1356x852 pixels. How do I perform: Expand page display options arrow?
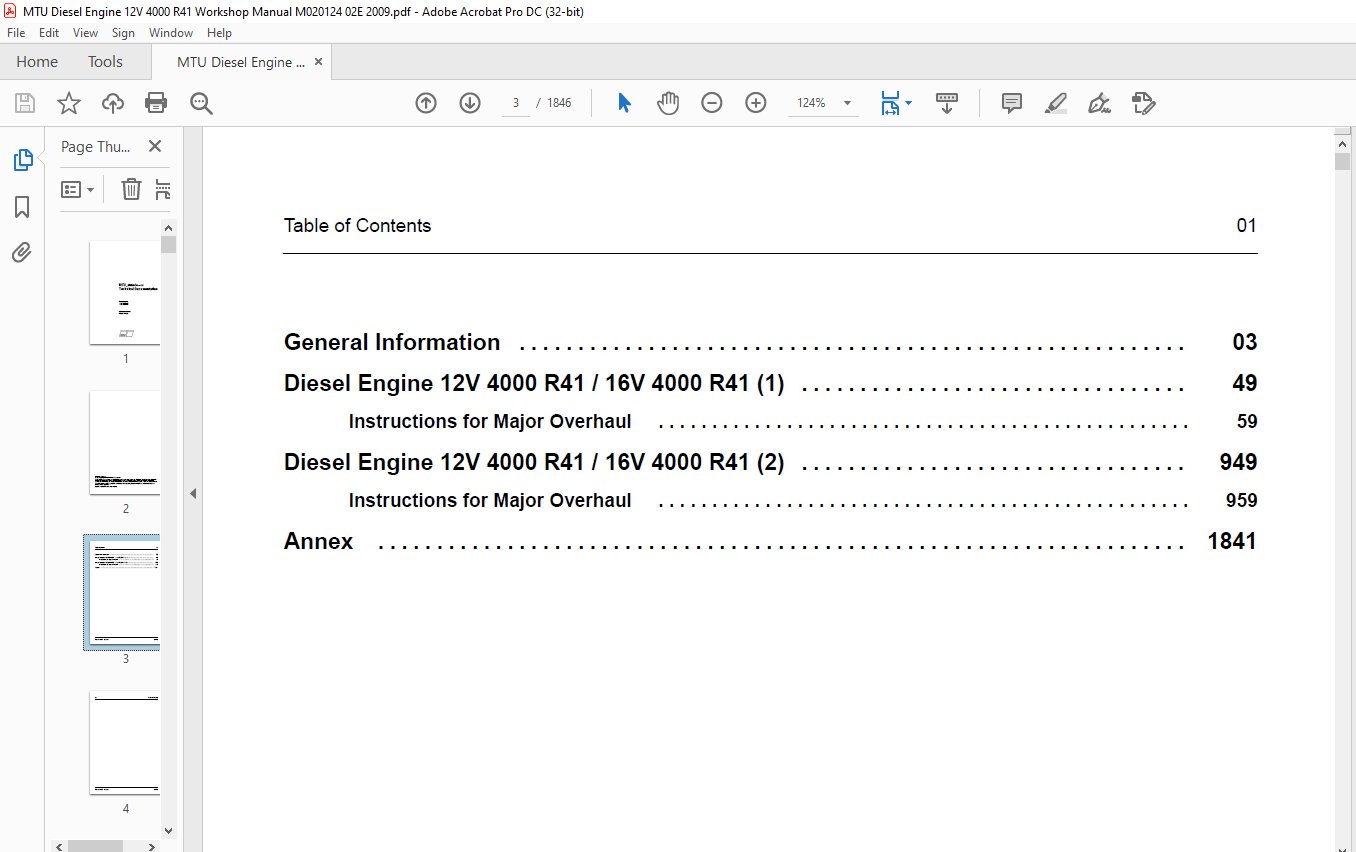tap(908, 103)
